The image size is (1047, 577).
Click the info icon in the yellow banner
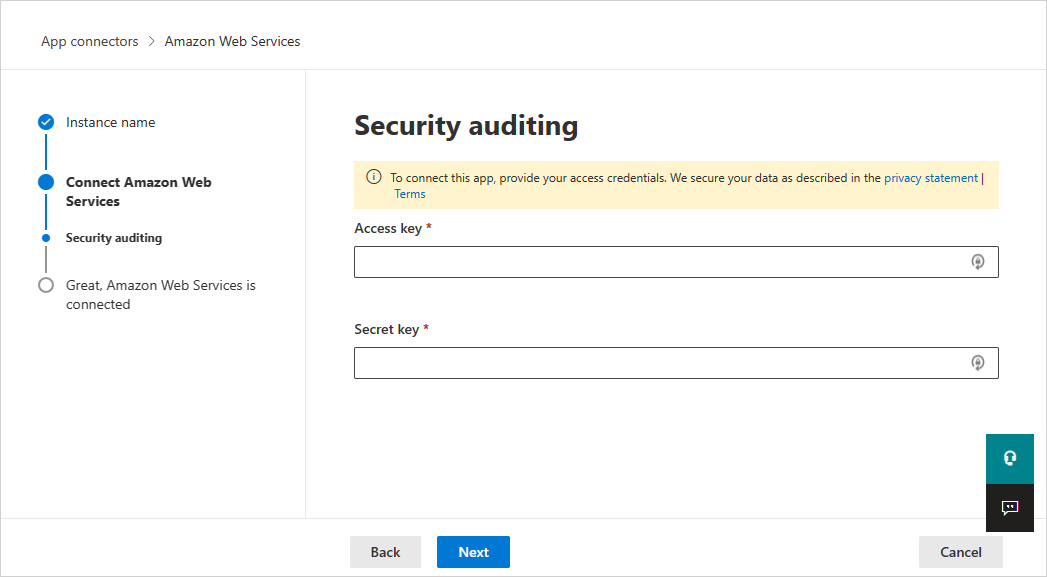(x=373, y=176)
